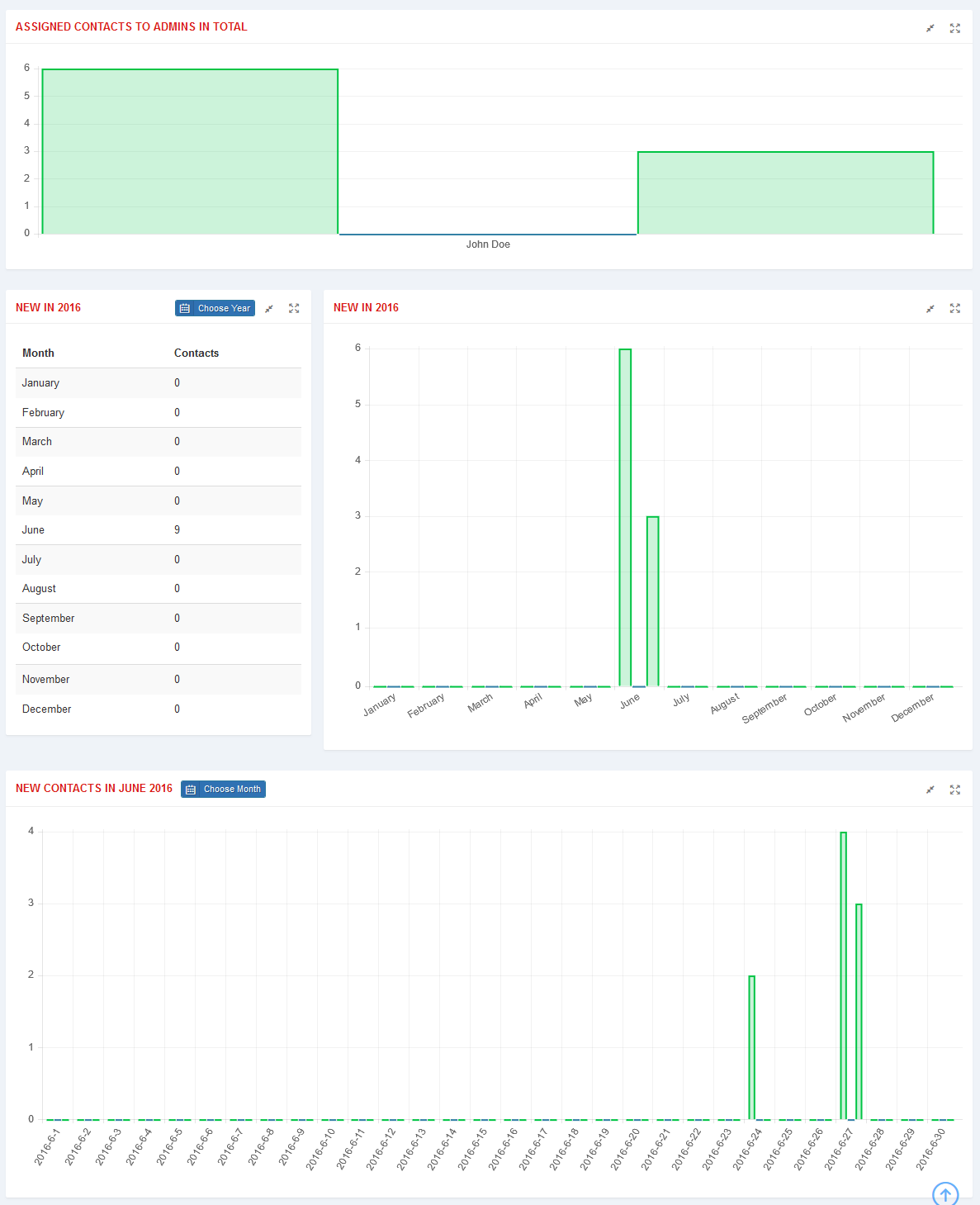Screen dimensions: 980x1205
Task: Open the Choose Month picker
Action: click(223, 789)
